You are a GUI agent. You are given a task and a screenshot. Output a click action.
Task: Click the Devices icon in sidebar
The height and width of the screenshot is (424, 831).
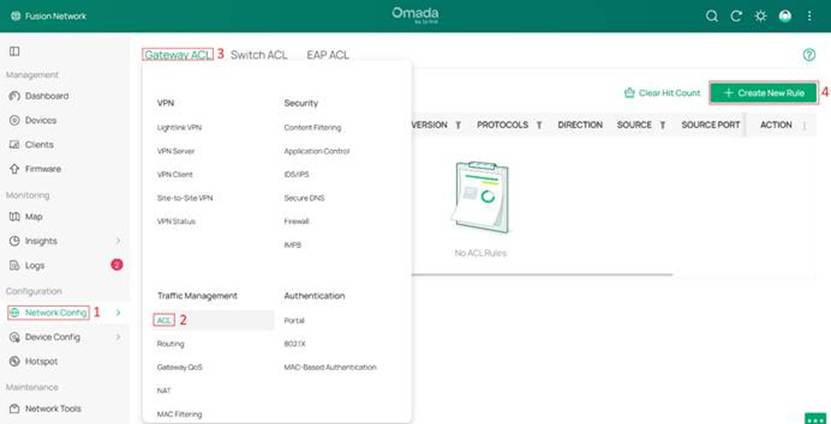15,120
